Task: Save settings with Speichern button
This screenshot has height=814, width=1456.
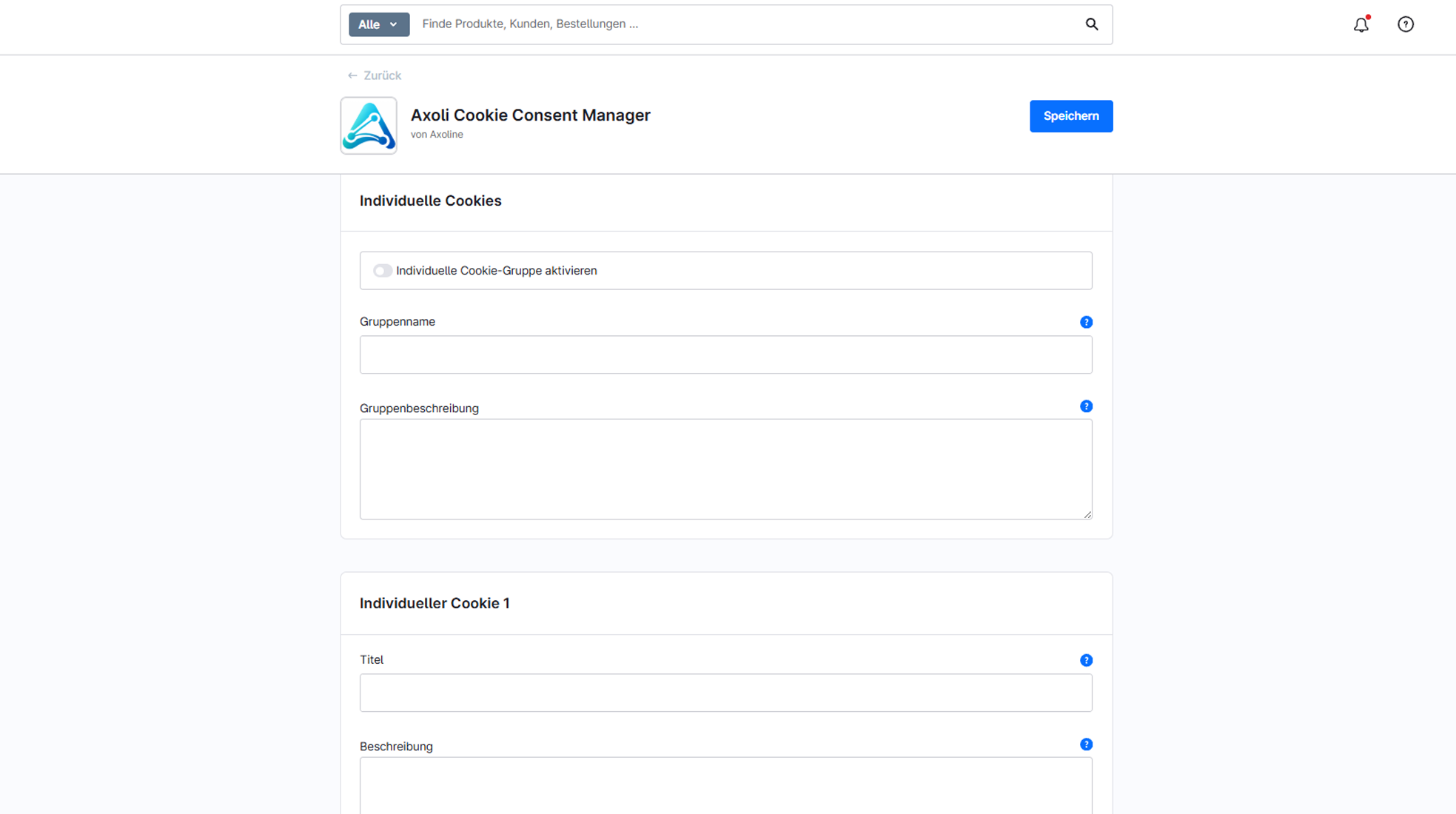Action: [x=1070, y=116]
